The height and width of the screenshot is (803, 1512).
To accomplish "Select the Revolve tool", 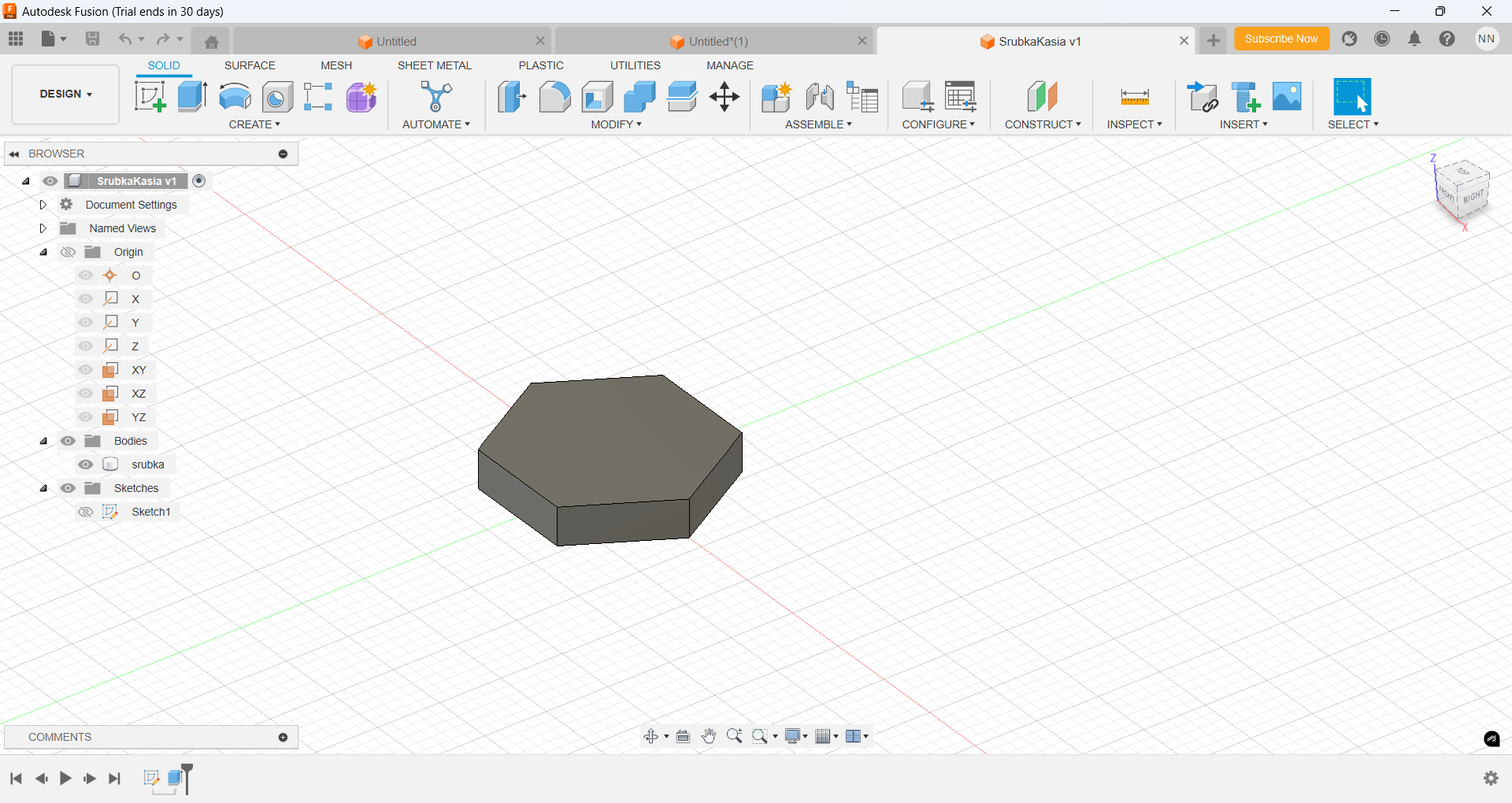I will [x=235, y=97].
